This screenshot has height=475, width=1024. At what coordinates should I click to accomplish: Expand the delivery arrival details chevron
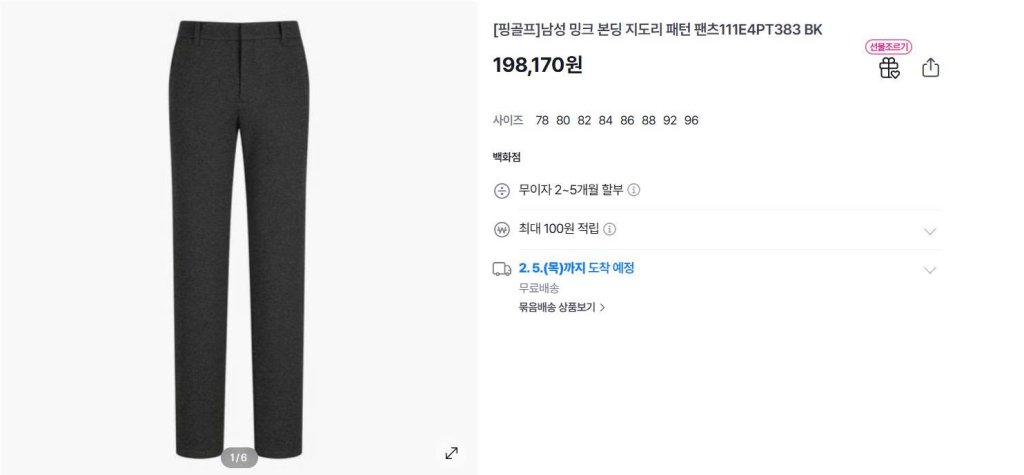[930, 270]
